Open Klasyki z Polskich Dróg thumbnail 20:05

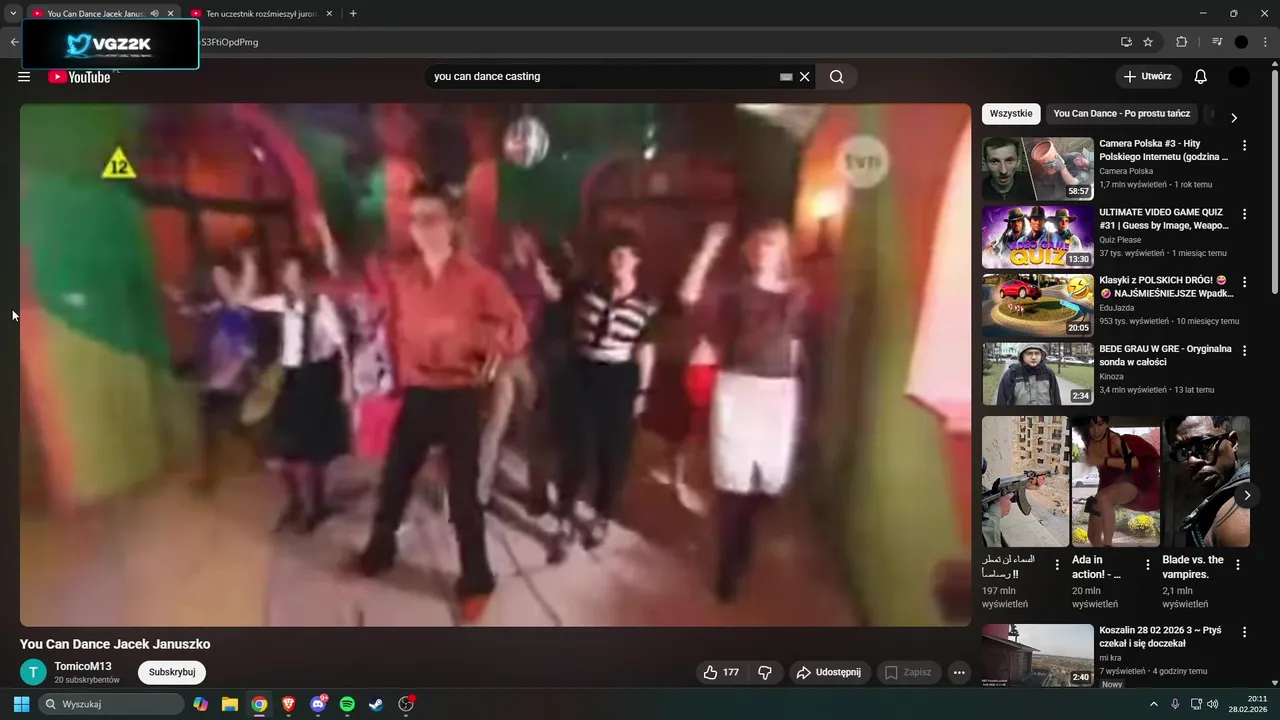coord(1038,305)
